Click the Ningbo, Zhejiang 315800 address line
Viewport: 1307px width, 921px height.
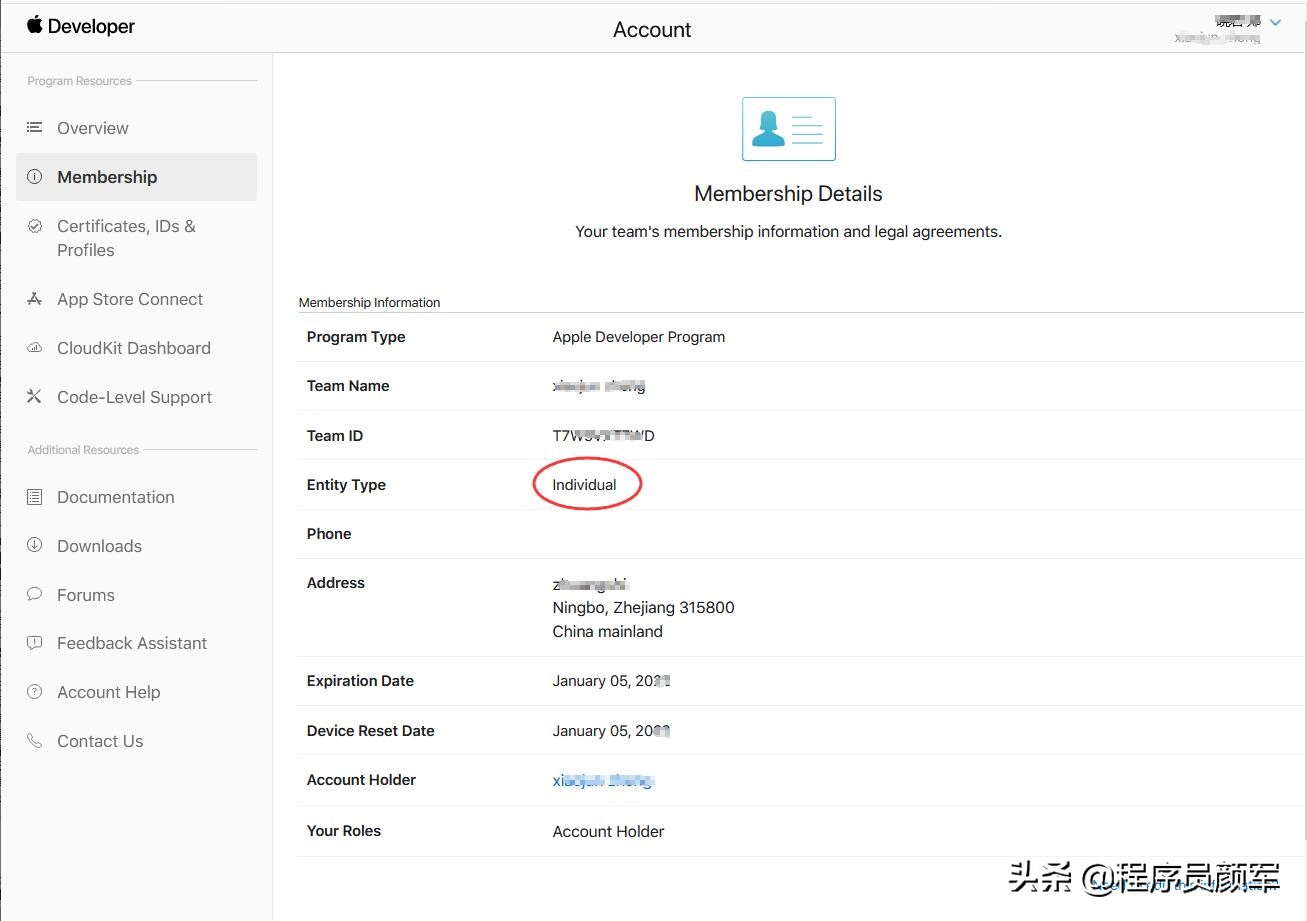pos(643,607)
